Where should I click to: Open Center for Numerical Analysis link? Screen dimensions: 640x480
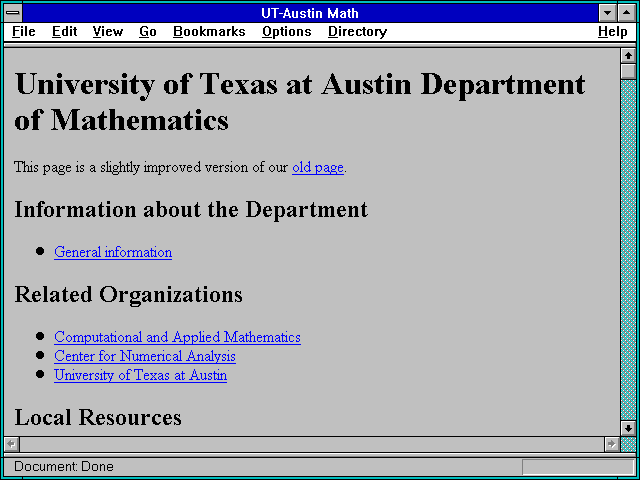pos(145,356)
